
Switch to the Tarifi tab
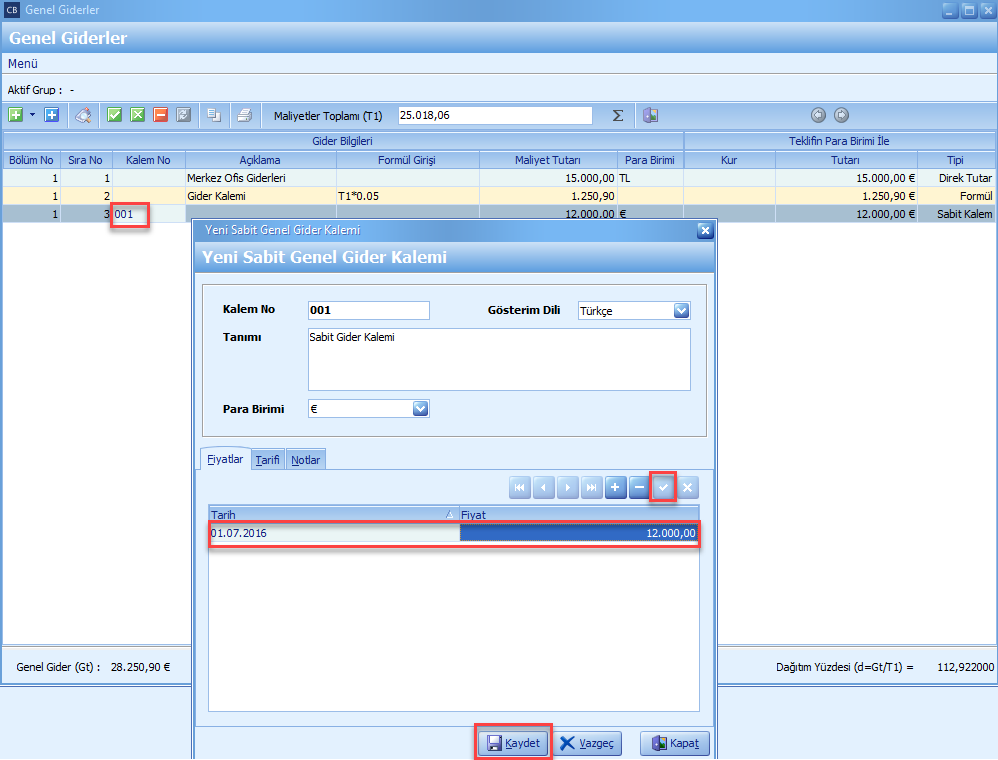pyautogui.click(x=267, y=459)
